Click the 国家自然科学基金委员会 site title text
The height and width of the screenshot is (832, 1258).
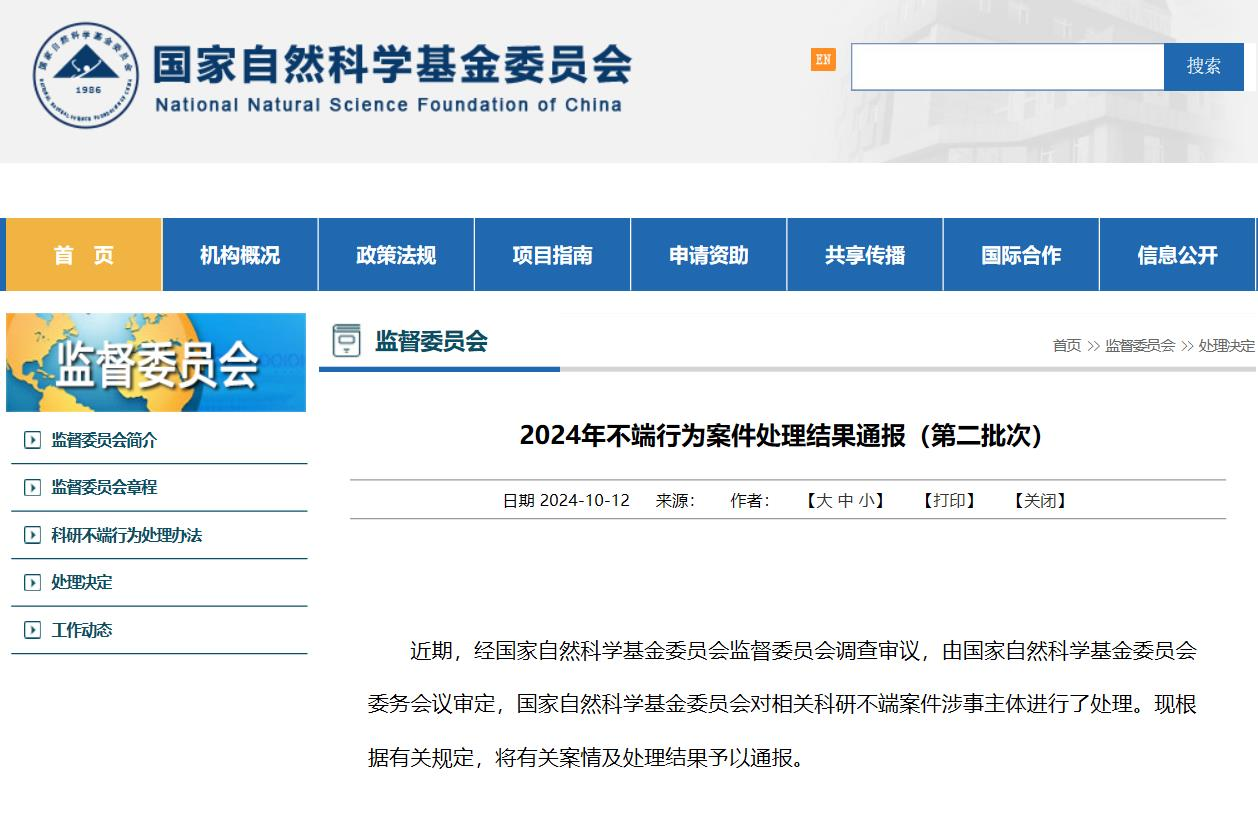click(x=392, y=64)
